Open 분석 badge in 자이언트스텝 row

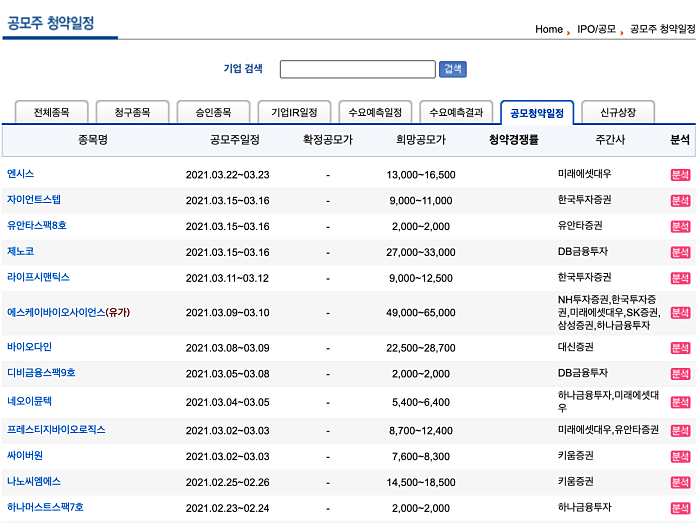[680, 201]
